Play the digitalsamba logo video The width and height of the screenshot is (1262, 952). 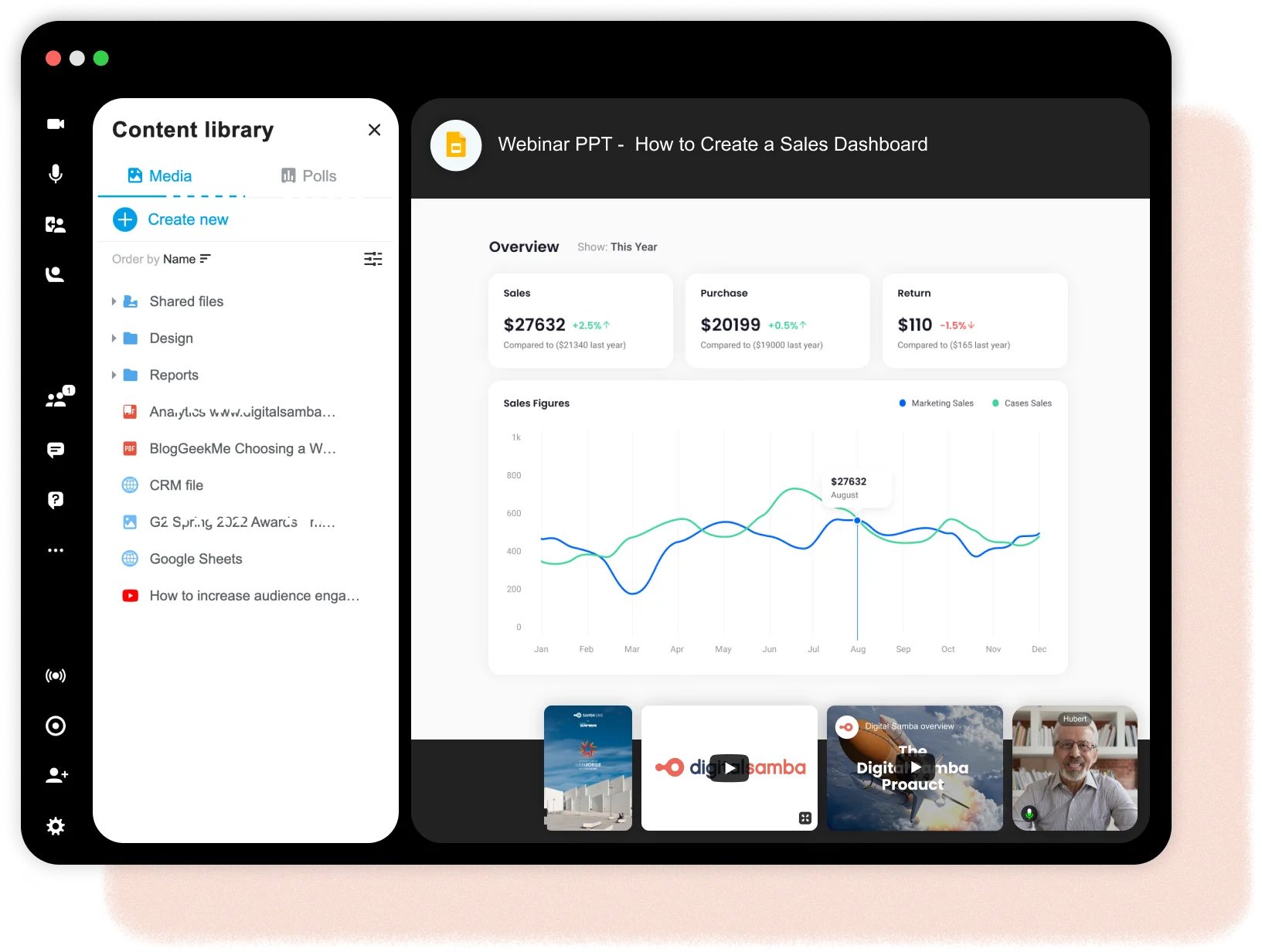(730, 768)
